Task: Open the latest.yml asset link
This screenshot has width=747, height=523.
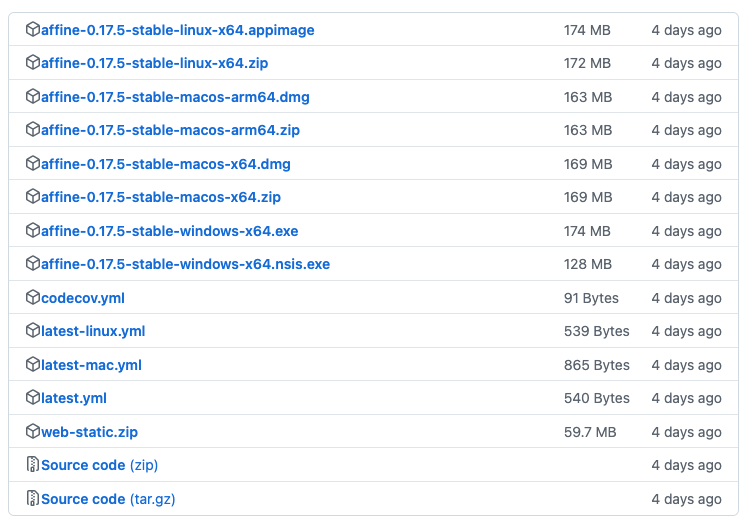Action: click(x=74, y=398)
